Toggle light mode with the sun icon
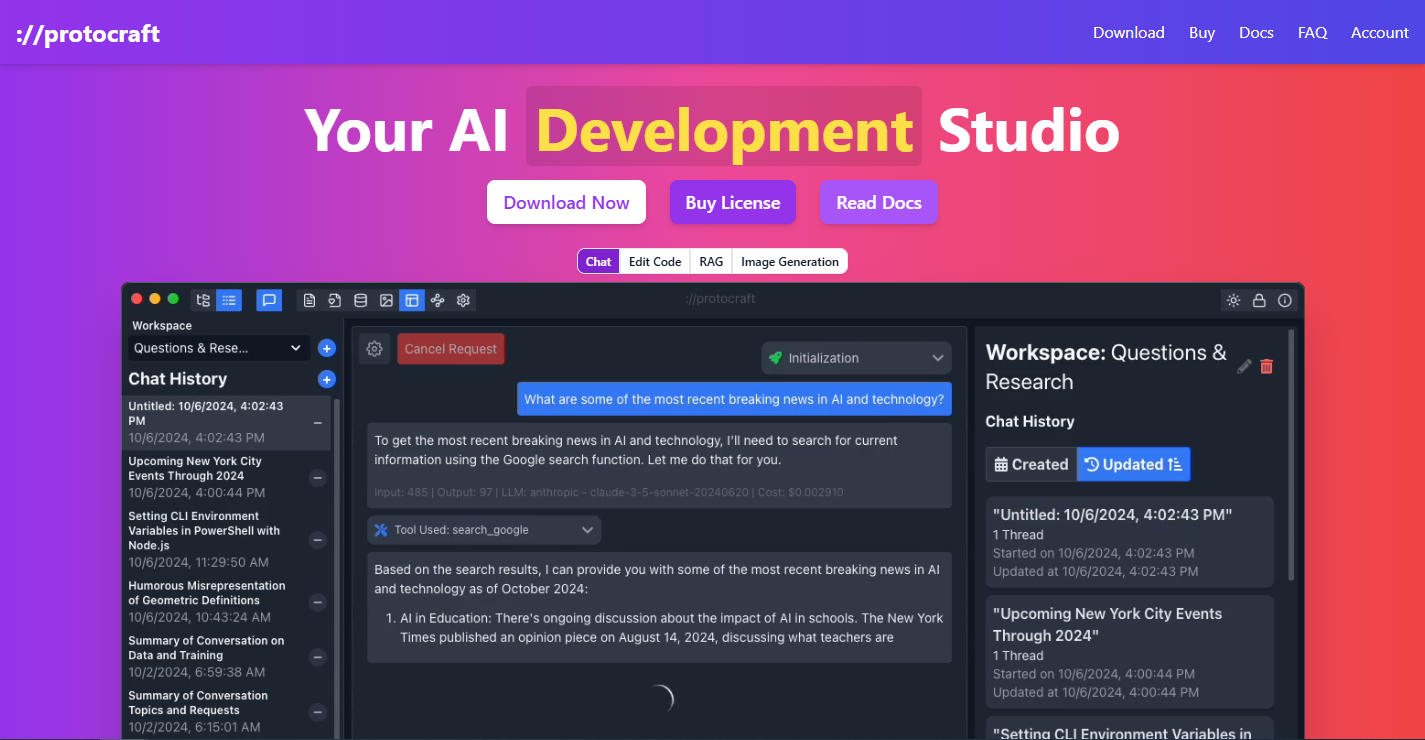1425x740 pixels. point(1234,300)
